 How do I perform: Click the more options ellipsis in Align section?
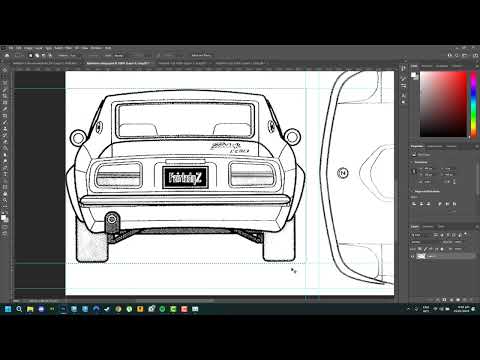(x=453, y=211)
